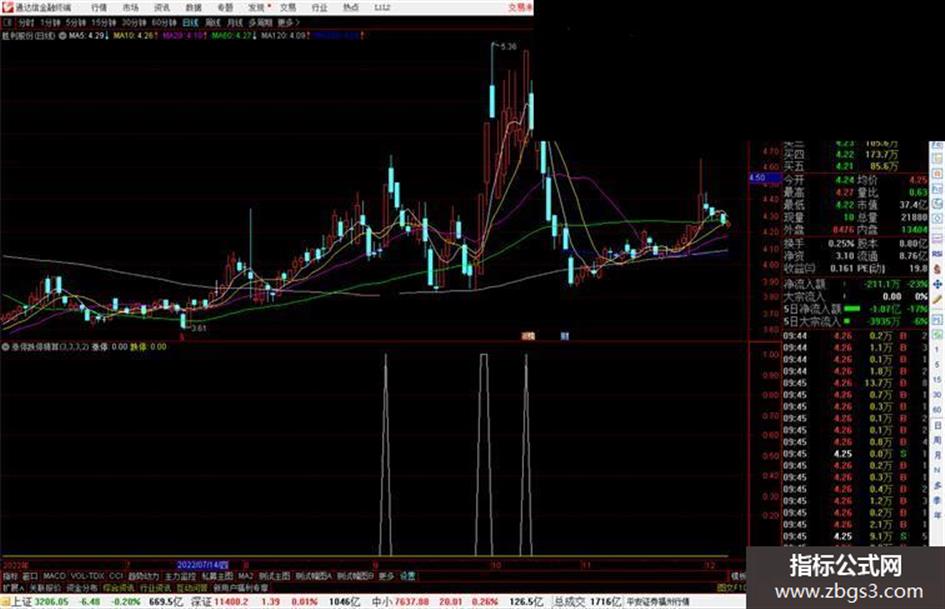This screenshot has width=945, height=609.
Task: Click the 5.36 high price label
Action: 509,46
